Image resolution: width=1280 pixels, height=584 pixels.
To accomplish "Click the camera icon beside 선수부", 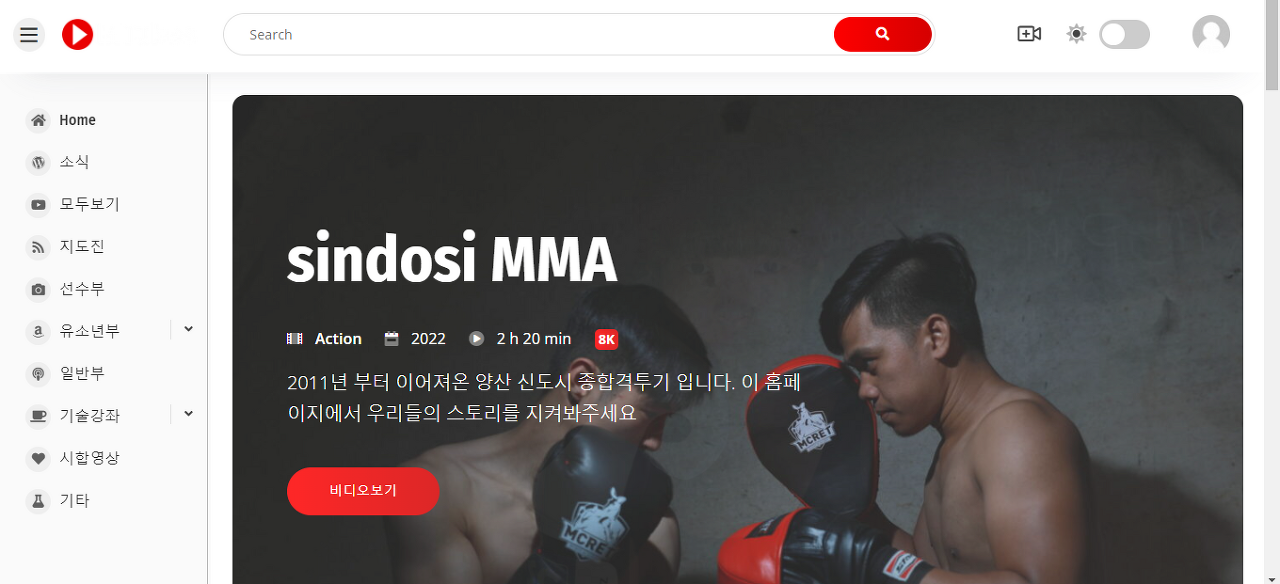I will (x=38, y=289).
